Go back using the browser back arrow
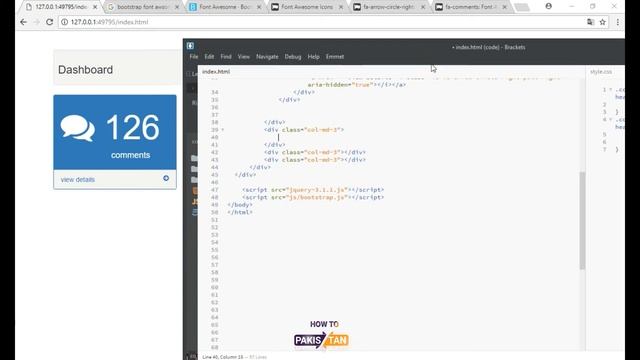The image size is (640, 360). (23, 22)
